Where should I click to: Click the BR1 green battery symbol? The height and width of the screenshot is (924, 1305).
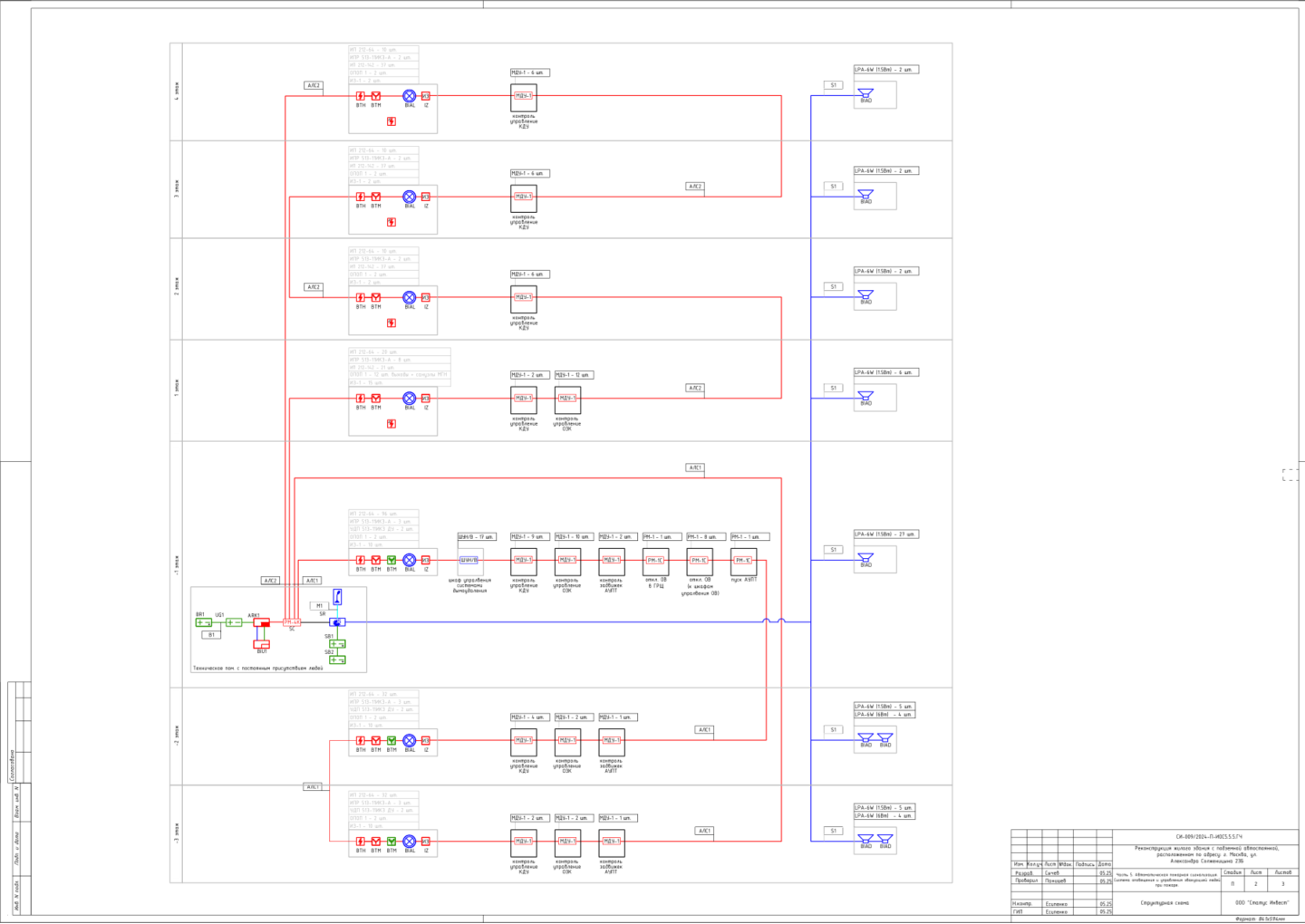204,622
